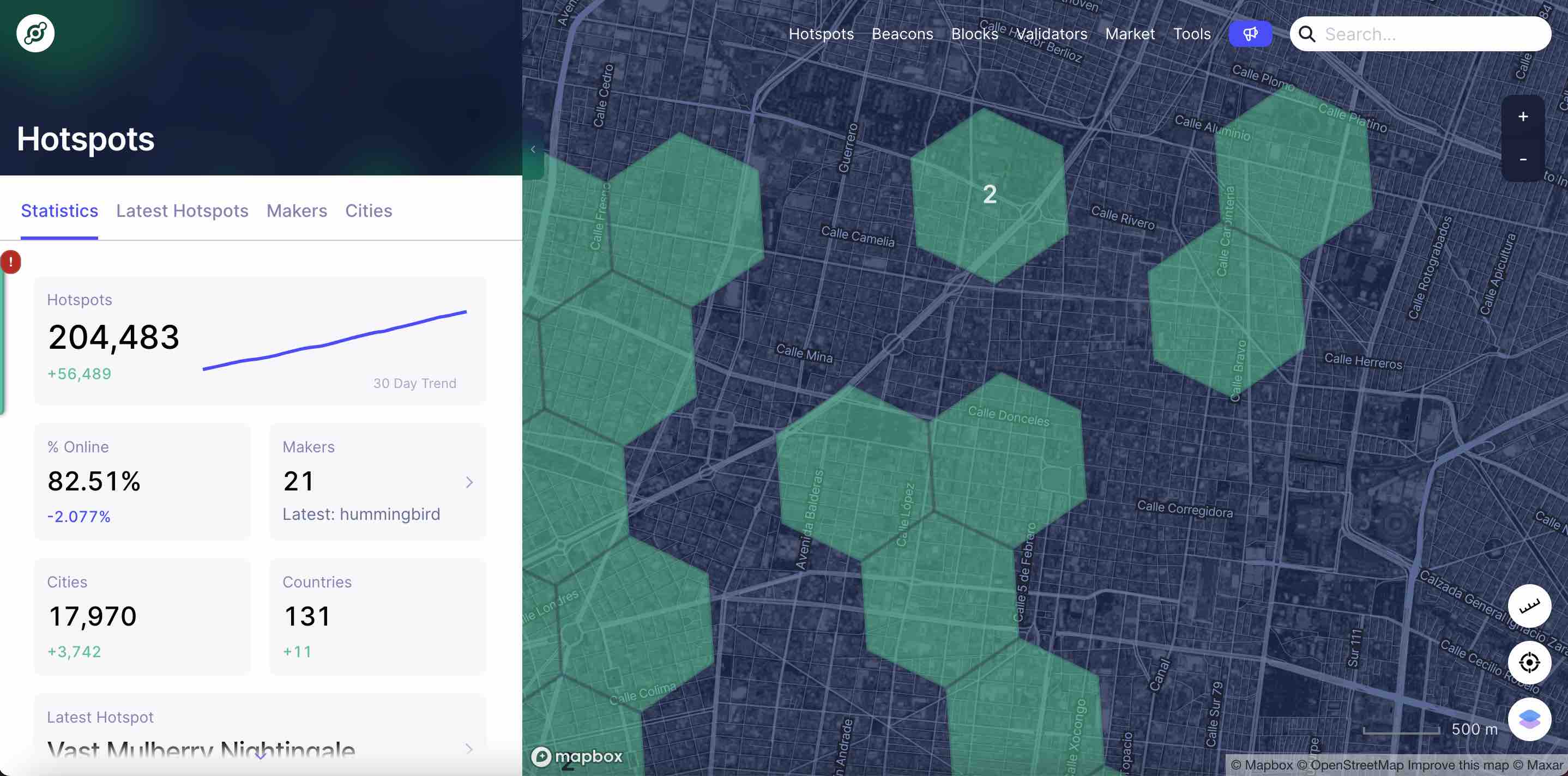The width and height of the screenshot is (1568, 776).
Task: Open the Makers tab
Action: coord(297,210)
